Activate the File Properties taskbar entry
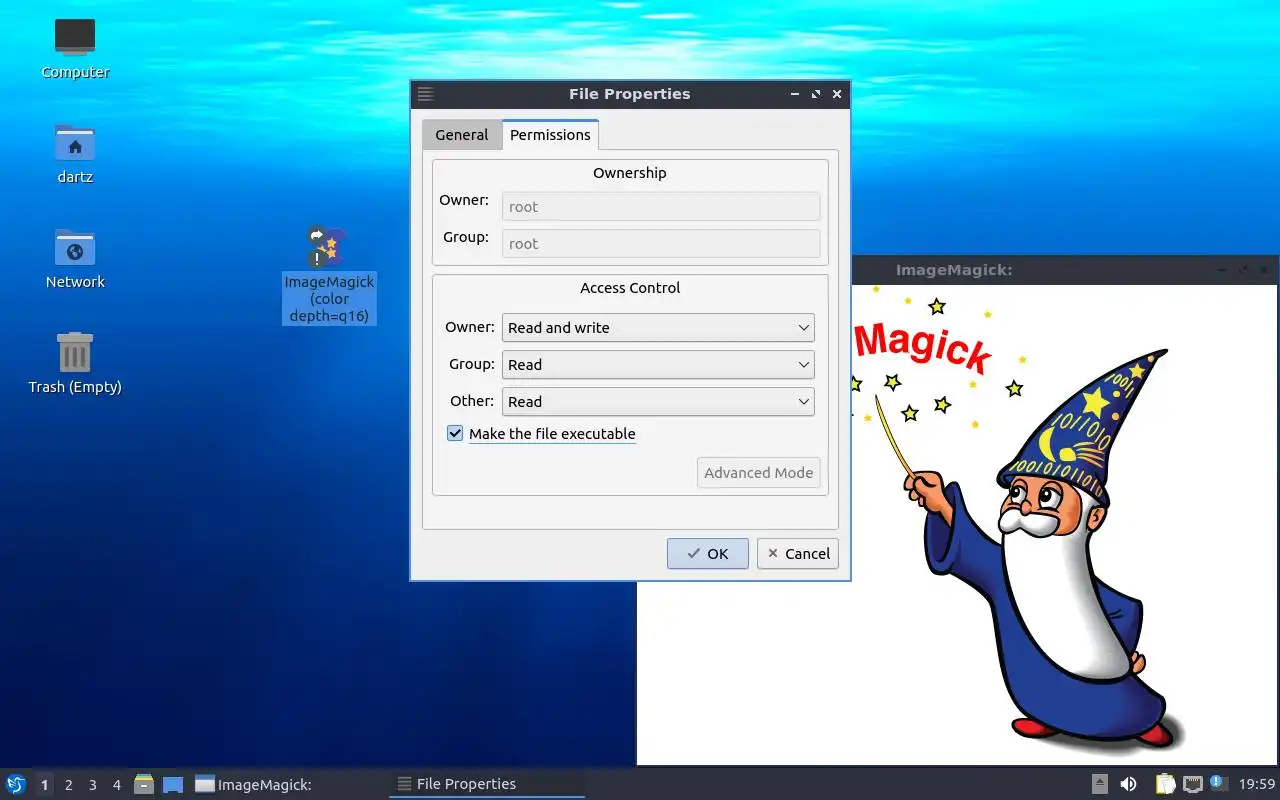1280x800 pixels. 487,784
